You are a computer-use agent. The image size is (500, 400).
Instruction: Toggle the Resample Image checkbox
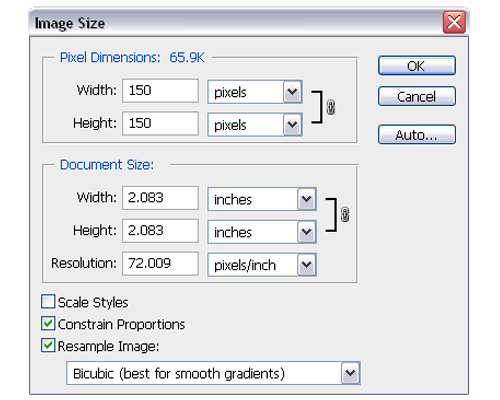coord(48,345)
